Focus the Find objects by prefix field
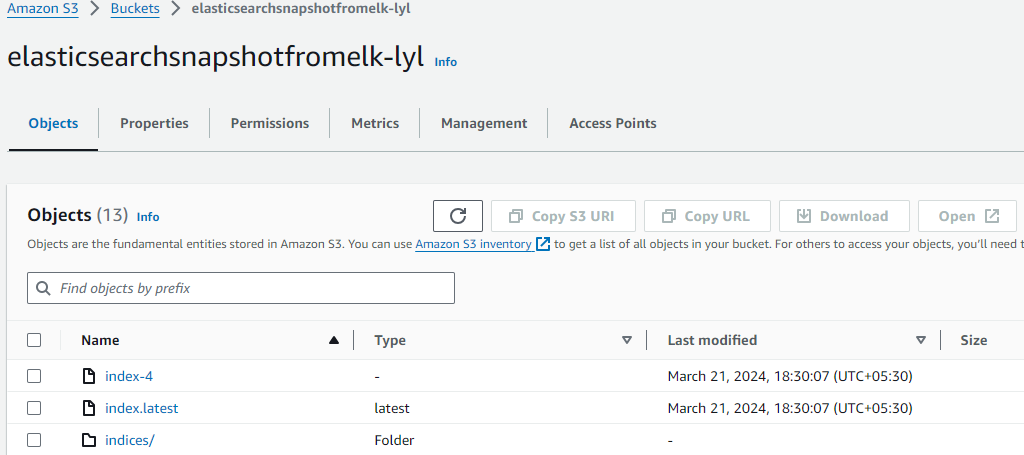1024x455 pixels. tap(240, 288)
